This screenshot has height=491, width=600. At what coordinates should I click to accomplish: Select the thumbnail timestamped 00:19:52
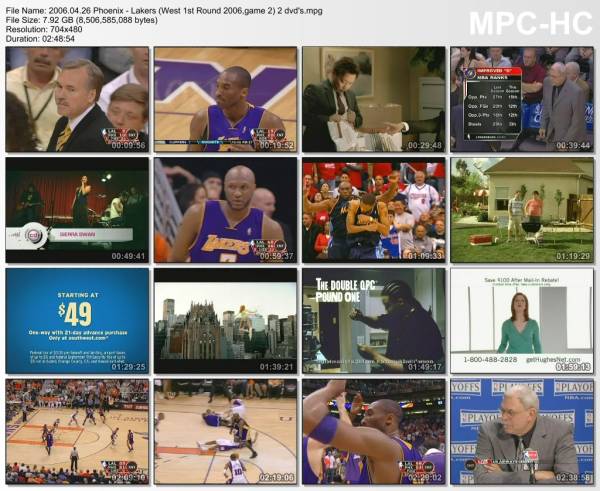[x=225, y=99]
